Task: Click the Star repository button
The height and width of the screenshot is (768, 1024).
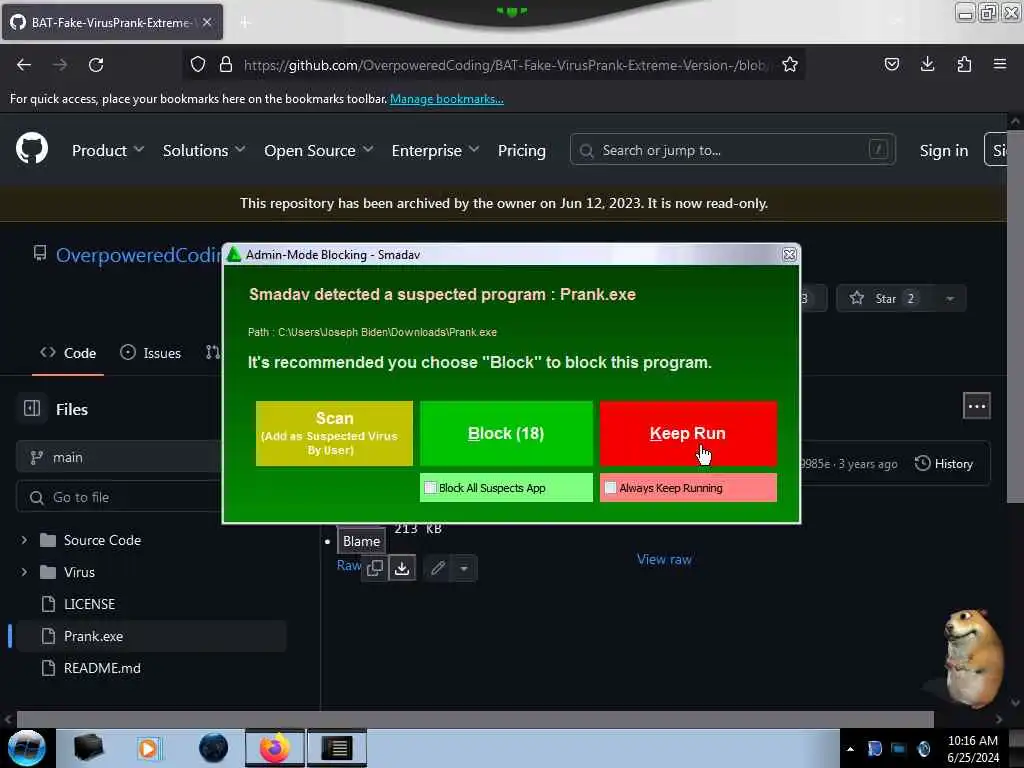Action: 884,298
